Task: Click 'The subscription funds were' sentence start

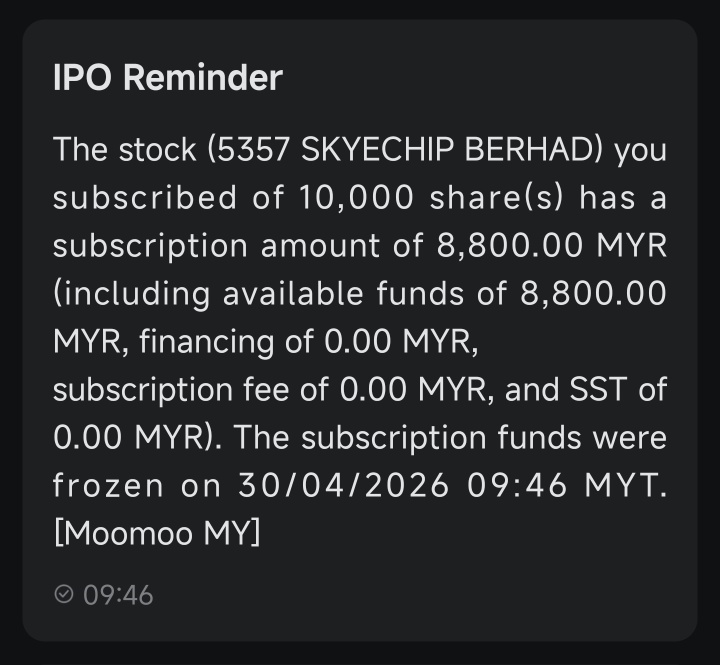Action: tap(450, 437)
